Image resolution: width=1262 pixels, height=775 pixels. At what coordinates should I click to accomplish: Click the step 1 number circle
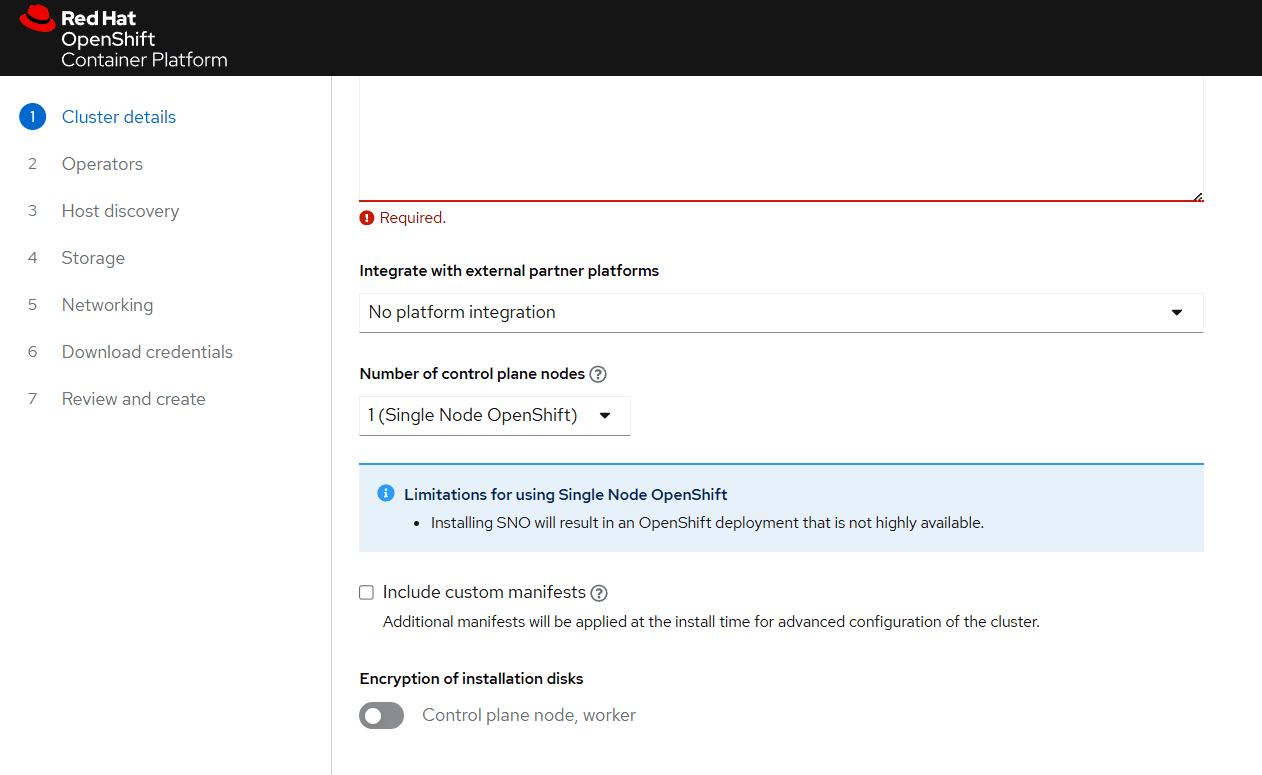tap(32, 117)
